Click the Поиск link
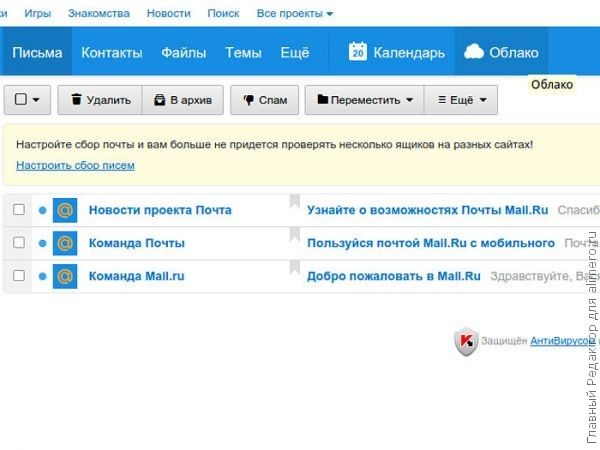This screenshot has width=600, height=450. (223, 13)
